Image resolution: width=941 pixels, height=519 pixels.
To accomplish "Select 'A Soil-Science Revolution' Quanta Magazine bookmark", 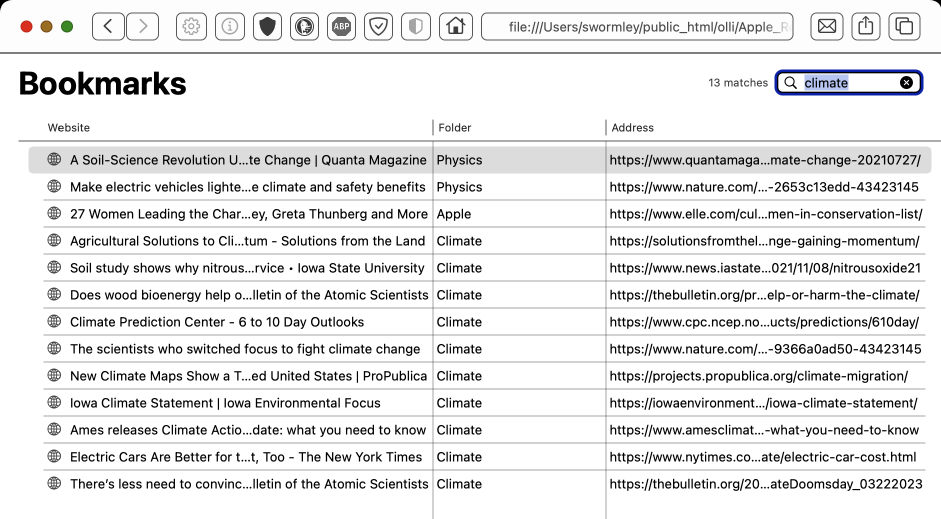I will pyautogui.click(x=248, y=160).
